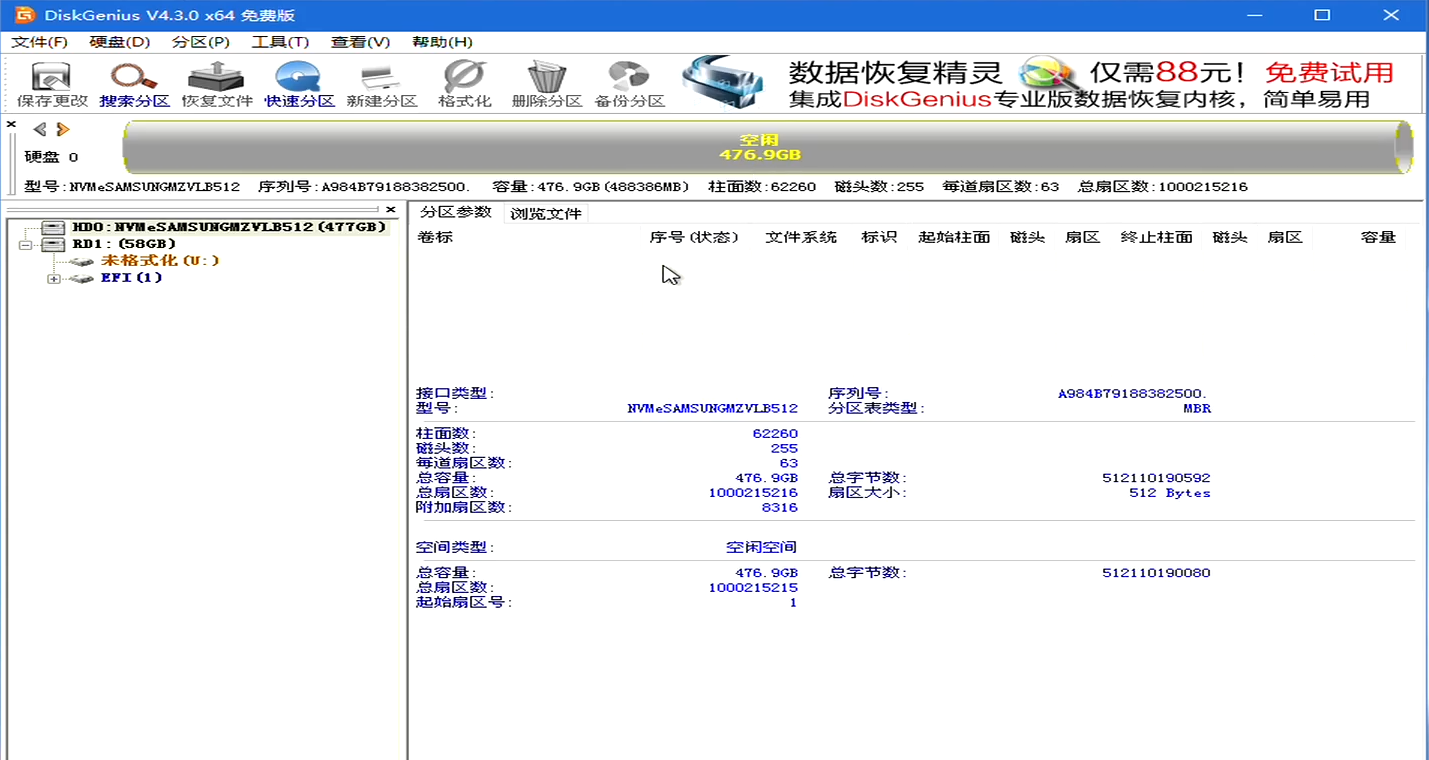Switch to the 分区参数 tab
Viewport: 1429px width, 760px height.
(x=456, y=212)
